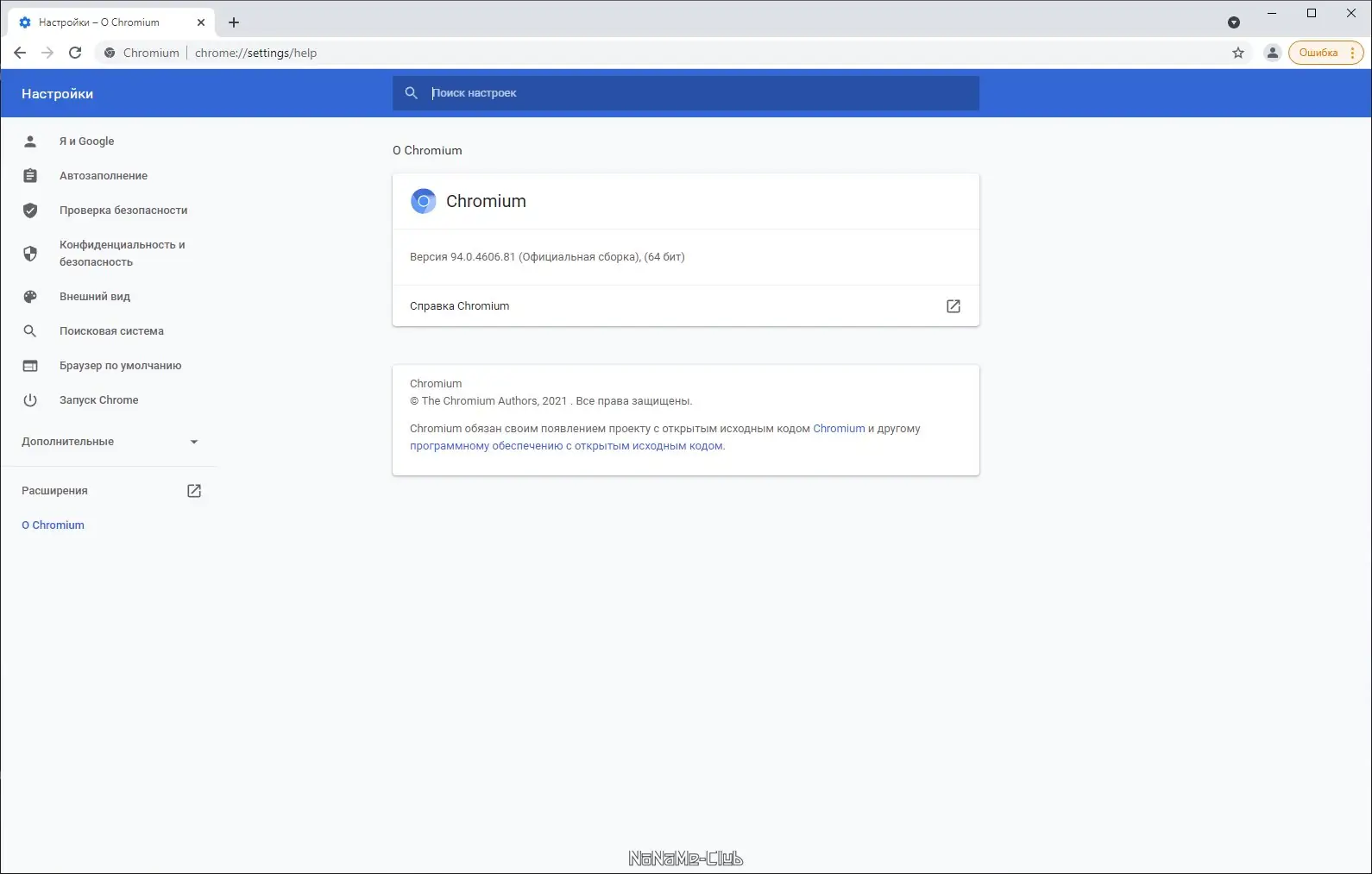Click the search magnifier icon in settings
The height and width of the screenshot is (874, 1372).
412,93
